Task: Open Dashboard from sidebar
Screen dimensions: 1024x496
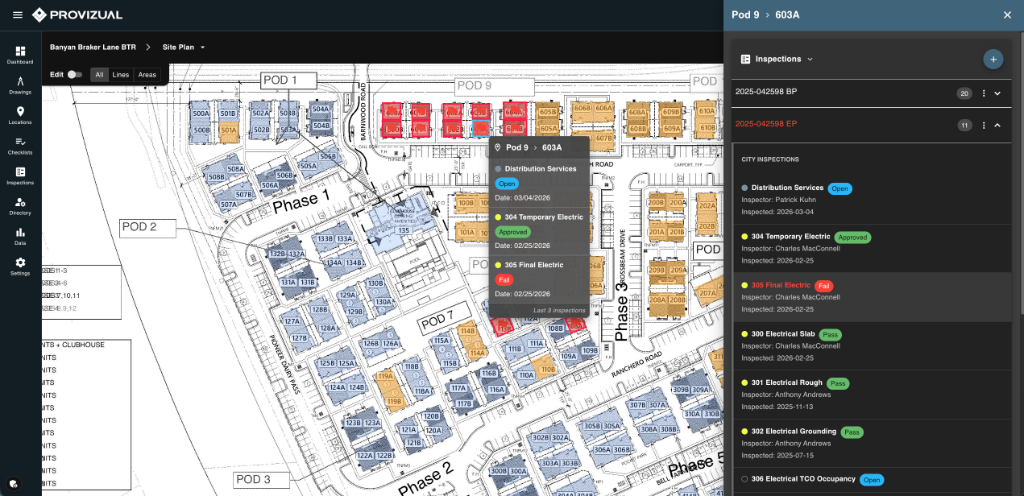Action: click(20, 55)
